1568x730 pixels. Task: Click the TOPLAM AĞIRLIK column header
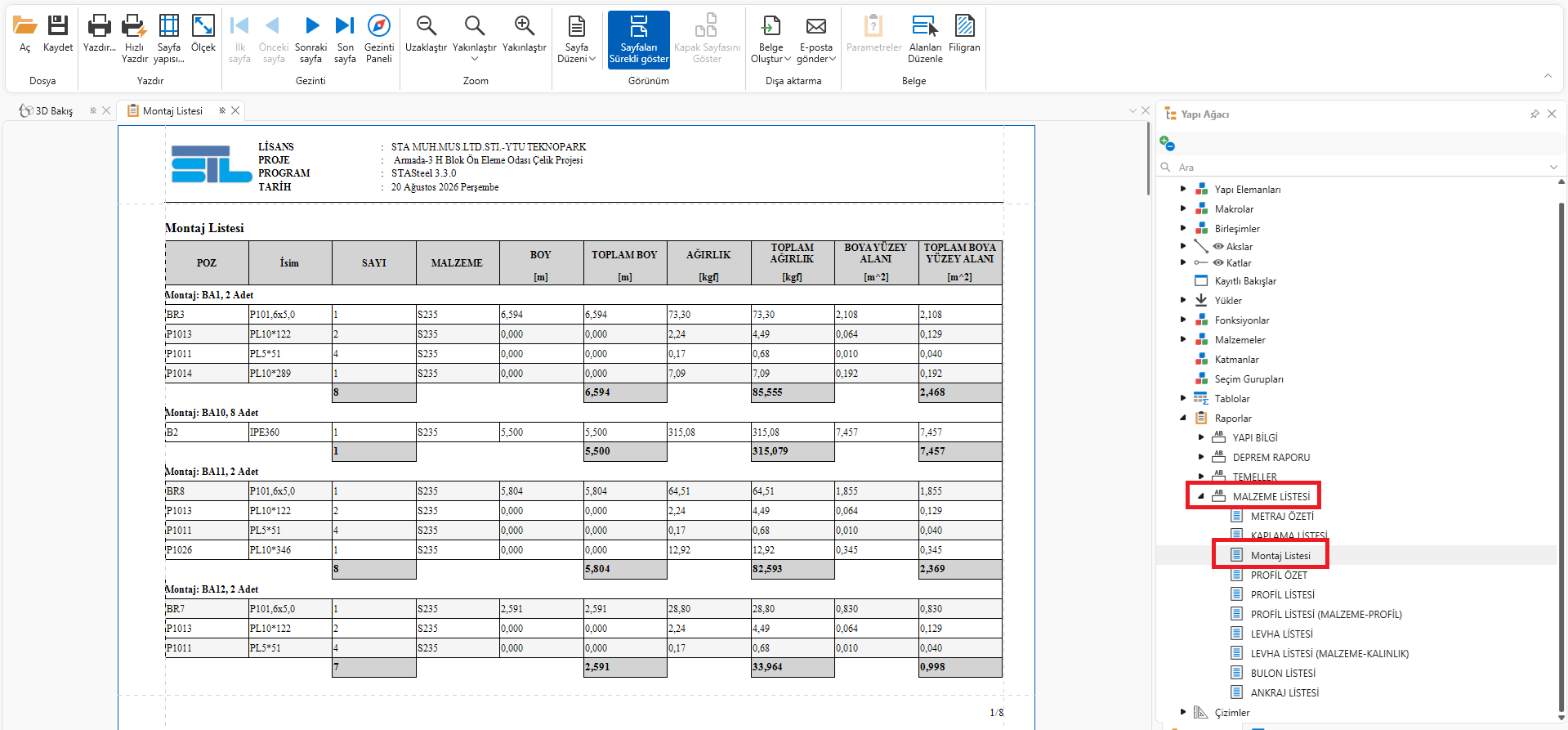(x=793, y=262)
